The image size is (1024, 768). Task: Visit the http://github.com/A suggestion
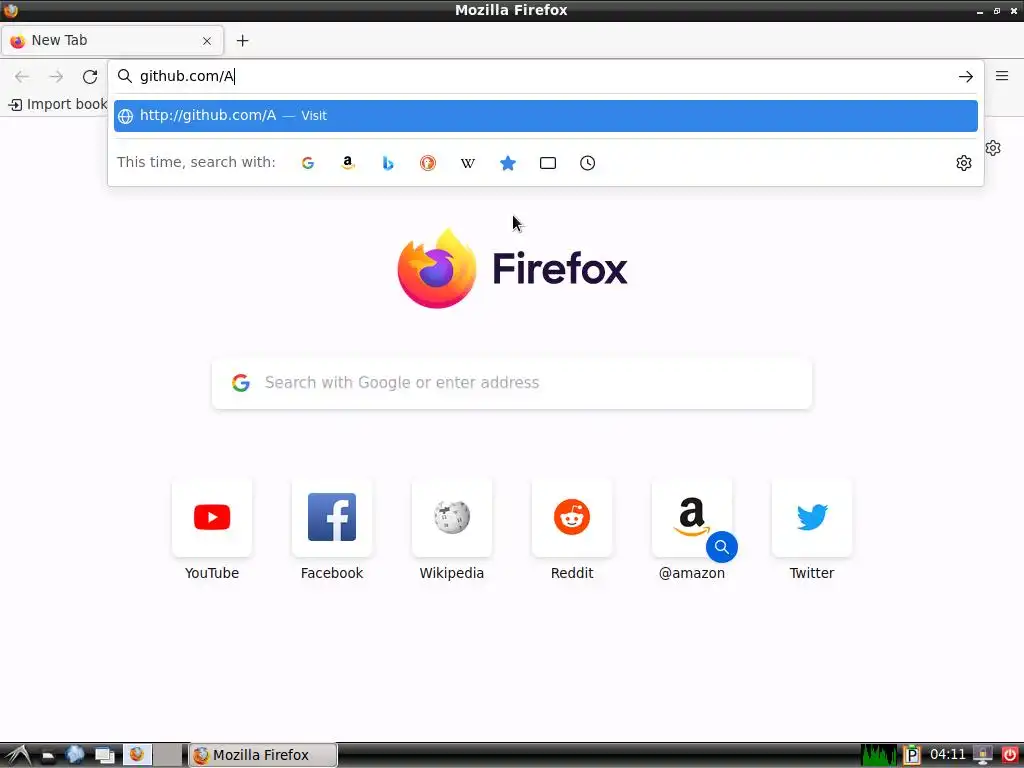(545, 116)
